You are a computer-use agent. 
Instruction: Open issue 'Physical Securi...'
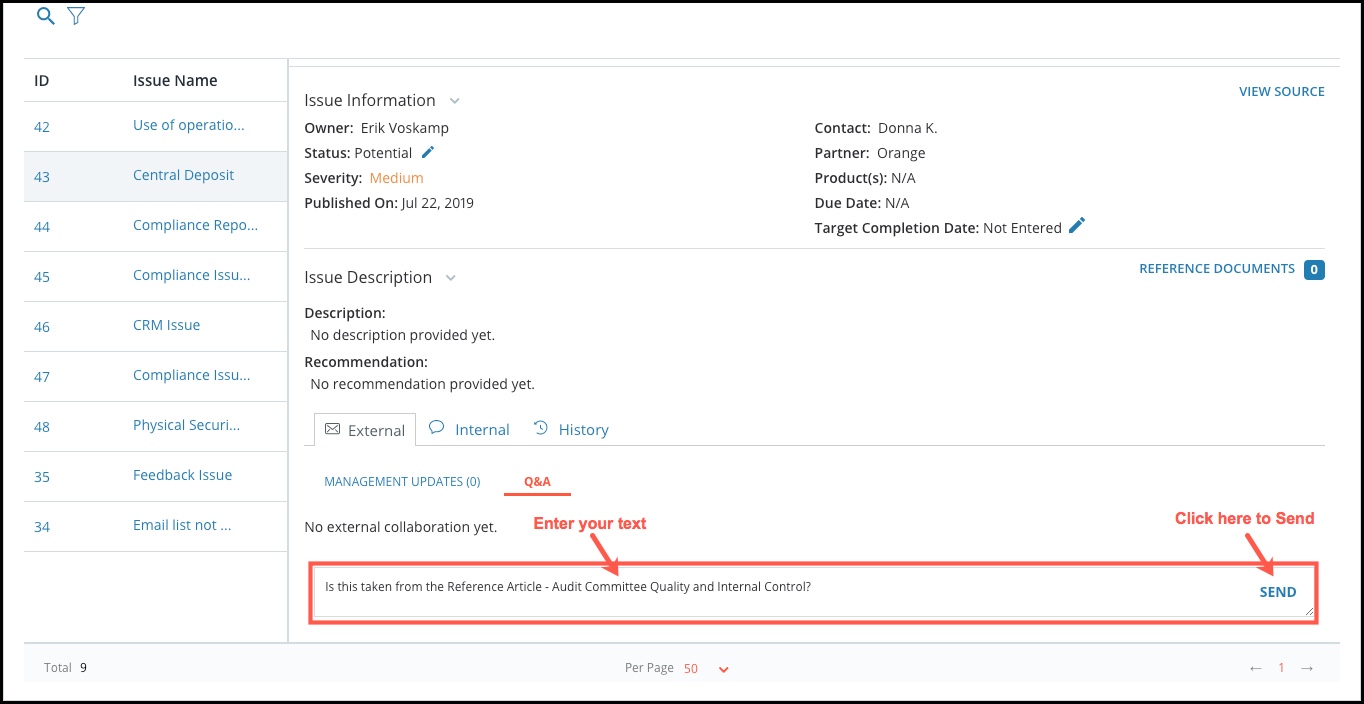tap(186, 426)
